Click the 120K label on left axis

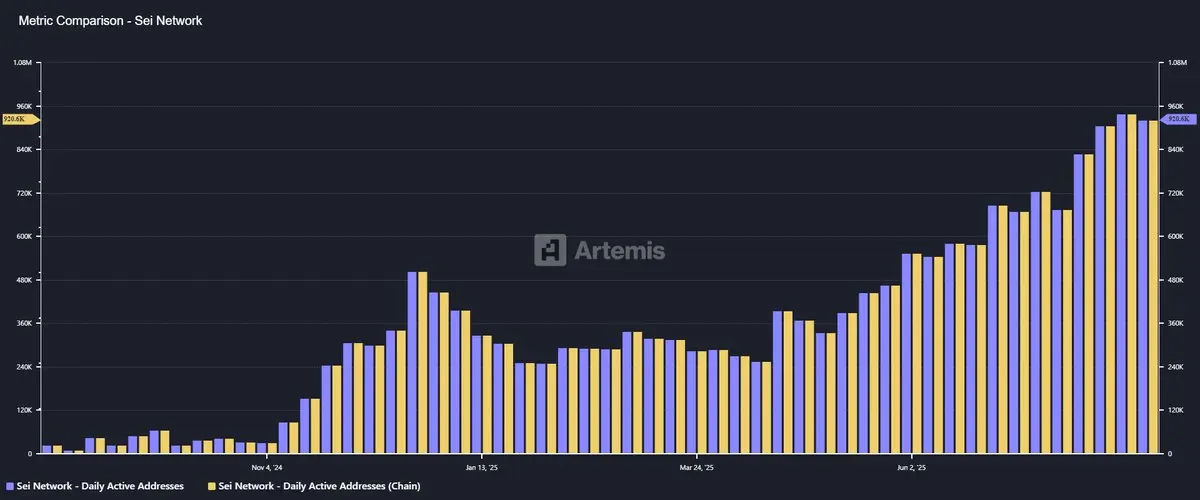point(26,410)
